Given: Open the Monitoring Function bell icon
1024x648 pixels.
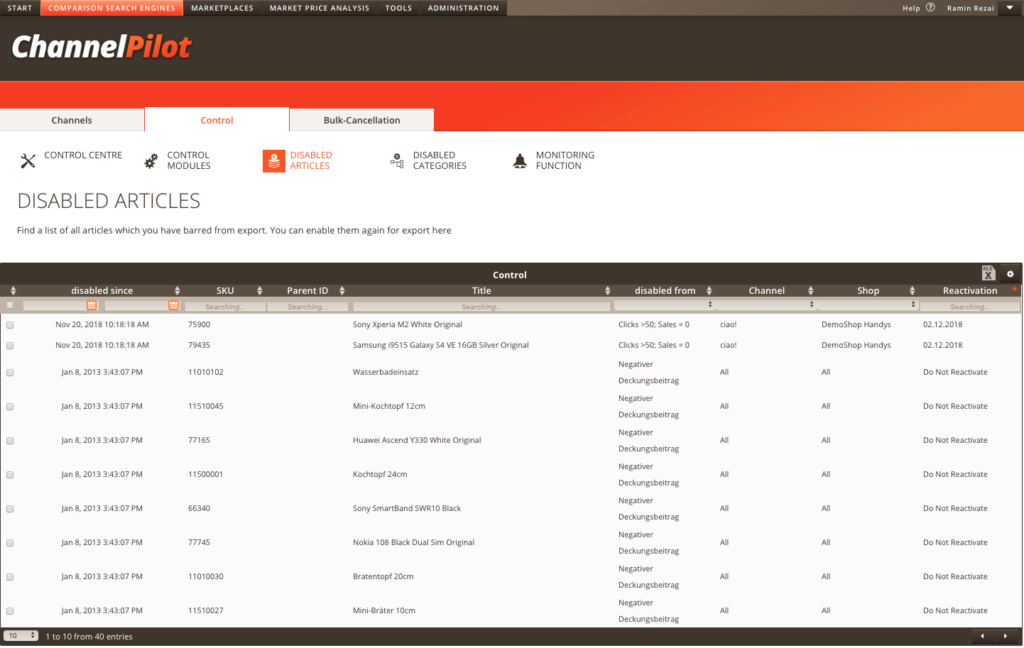Looking at the screenshot, I should [x=519, y=160].
